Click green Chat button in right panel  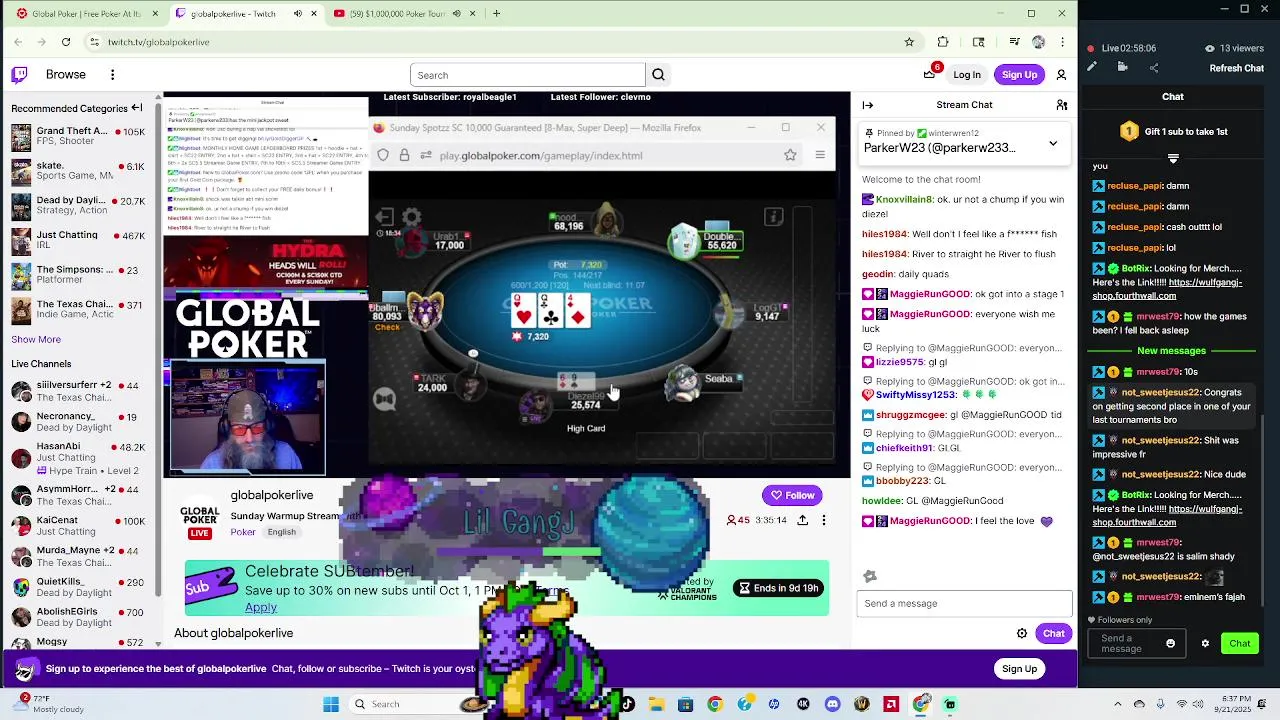(1240, 644)
